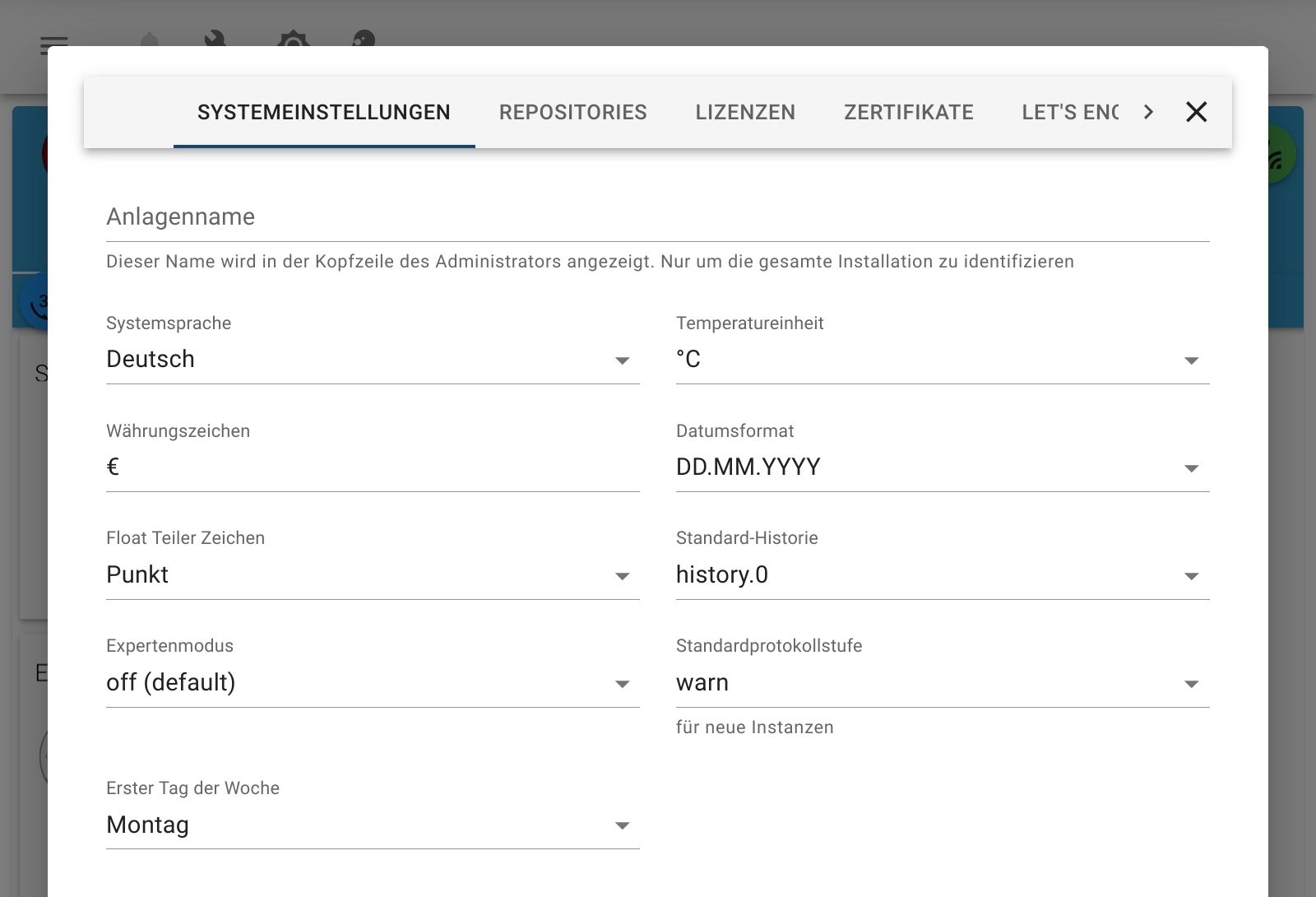Focus the Währungszeichen input field
Image resolution: width=1316 pixels, height=897 pixels.
click(x=372, y=467)
